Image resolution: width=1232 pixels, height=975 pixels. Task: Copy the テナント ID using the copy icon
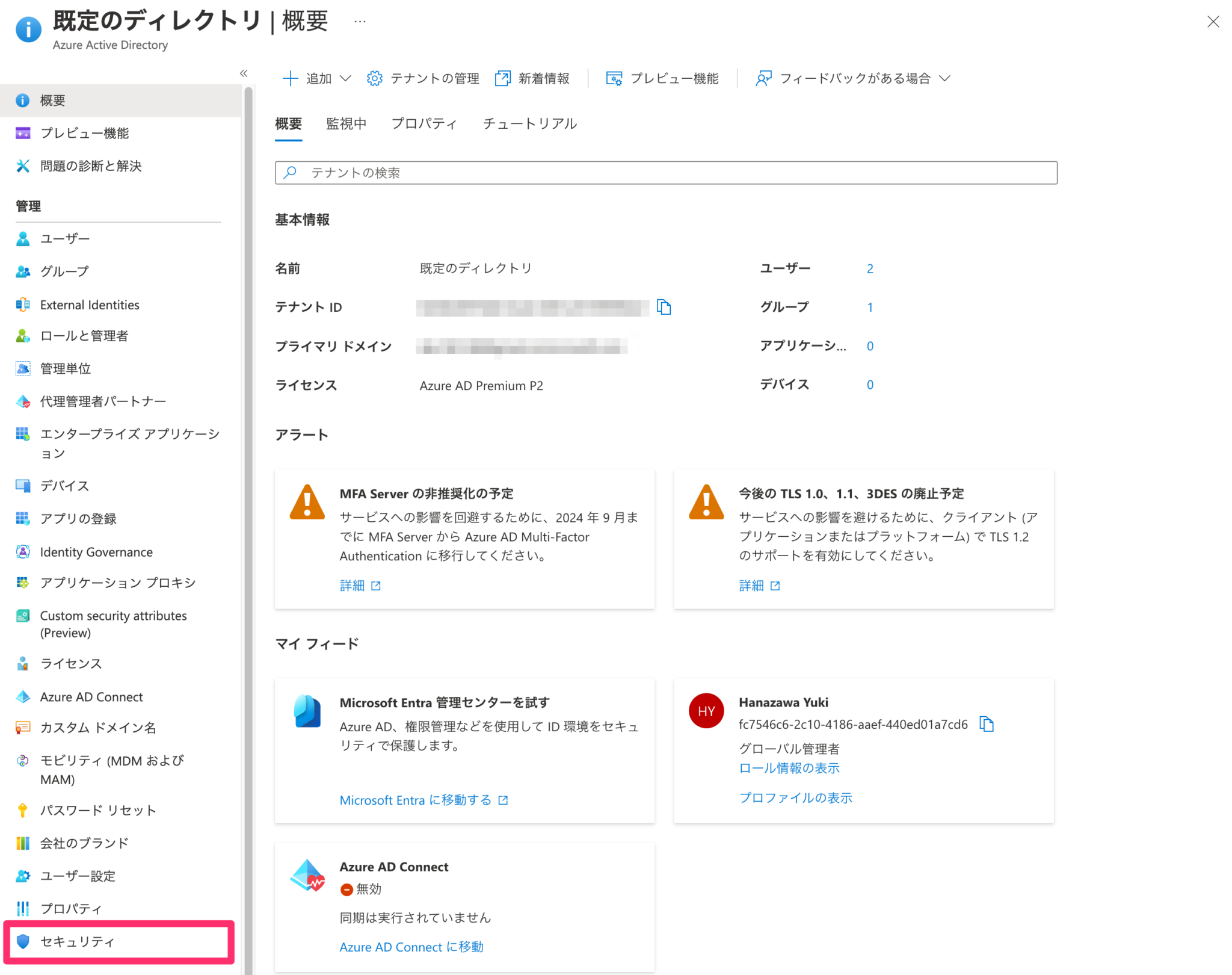tap(665, 307)
